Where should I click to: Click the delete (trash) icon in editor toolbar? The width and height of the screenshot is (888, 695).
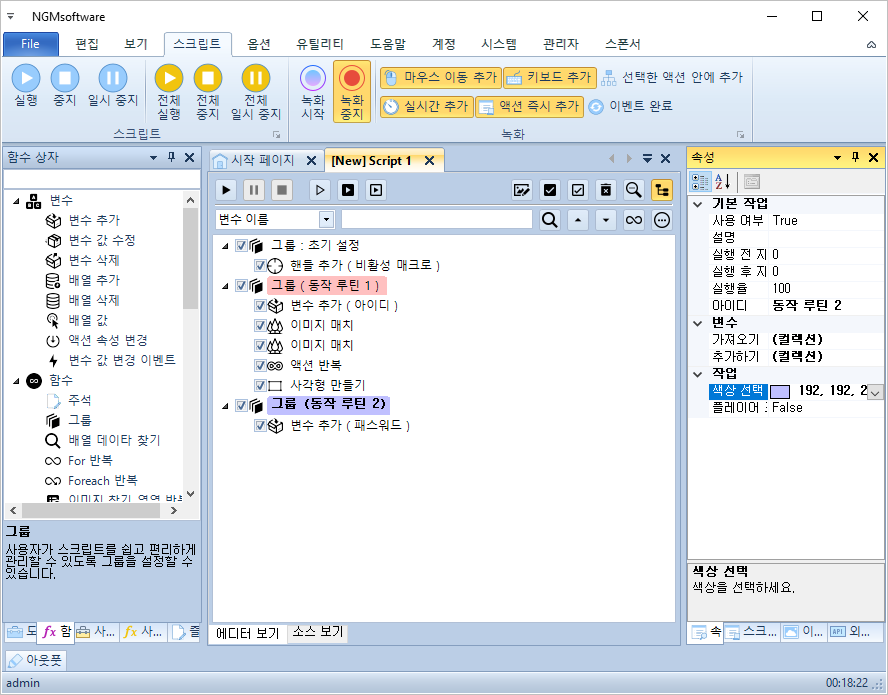coord(605,190)
